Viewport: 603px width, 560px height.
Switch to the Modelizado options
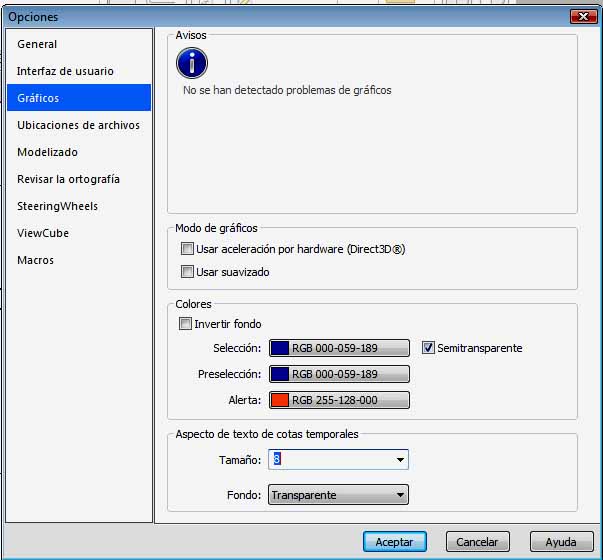click(47, 152)
